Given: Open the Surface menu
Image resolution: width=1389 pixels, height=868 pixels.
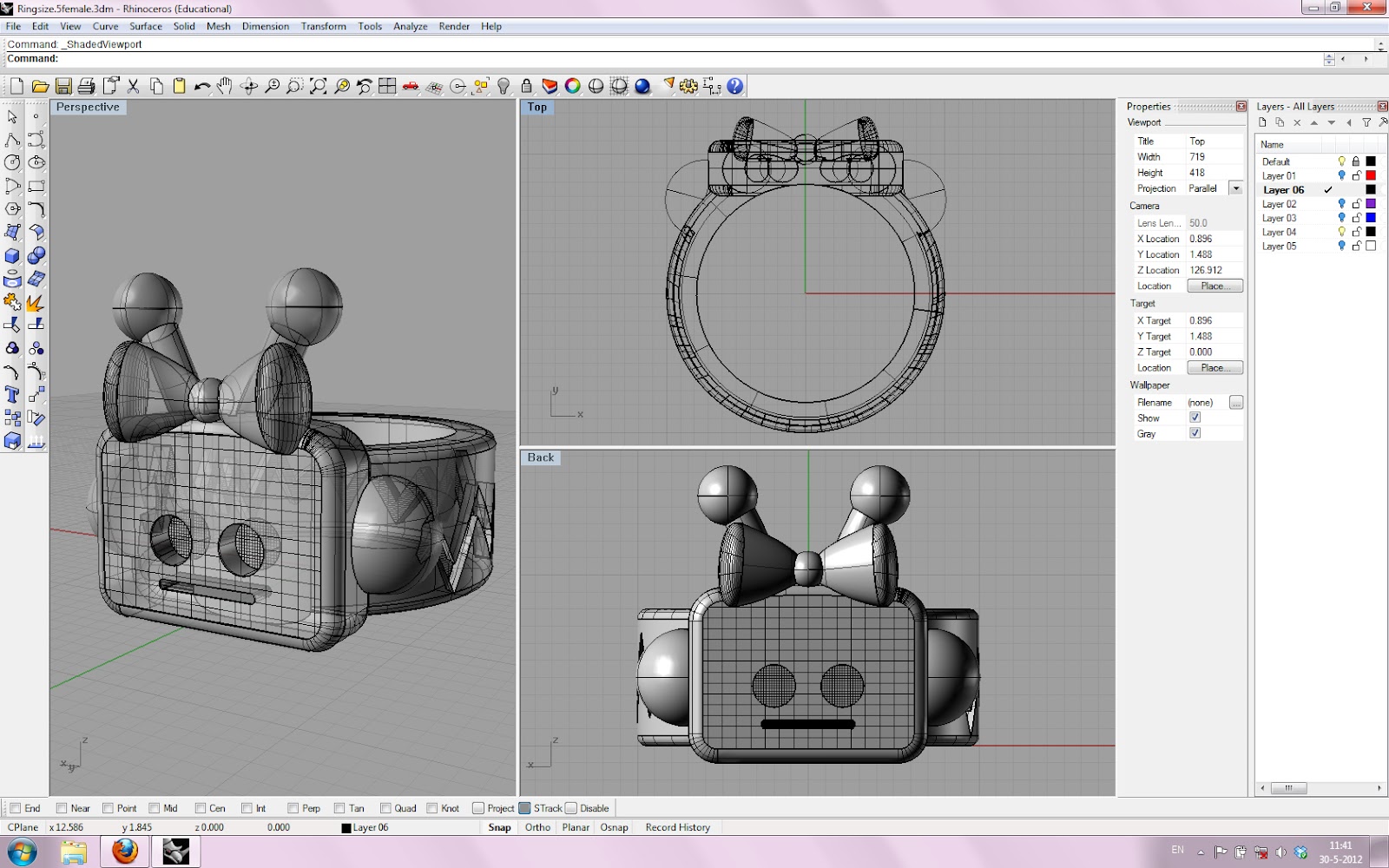Looking at the screenshot, I should point(146,26).
